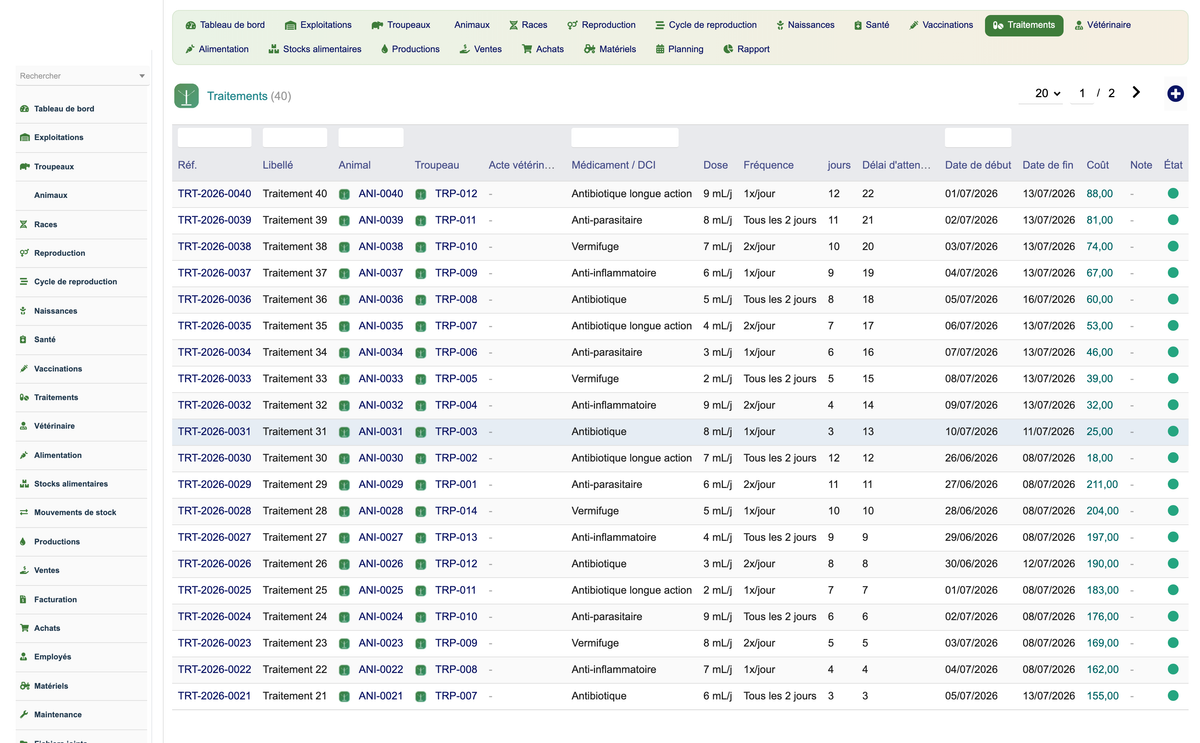Click sidebar Tableau de bord icon

(24, 109)
